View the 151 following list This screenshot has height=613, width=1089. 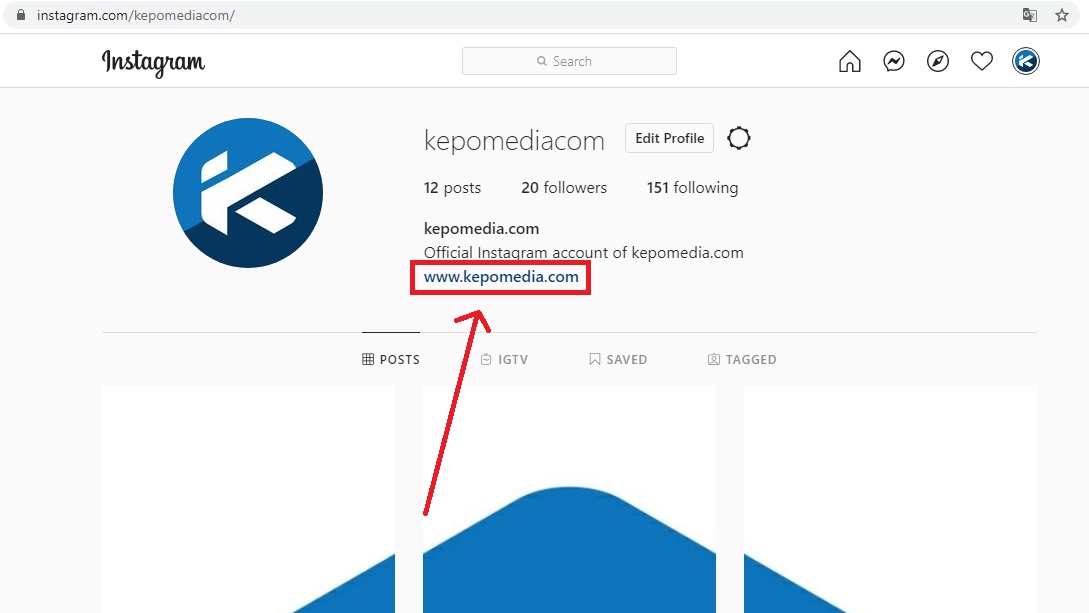[690, 187]
